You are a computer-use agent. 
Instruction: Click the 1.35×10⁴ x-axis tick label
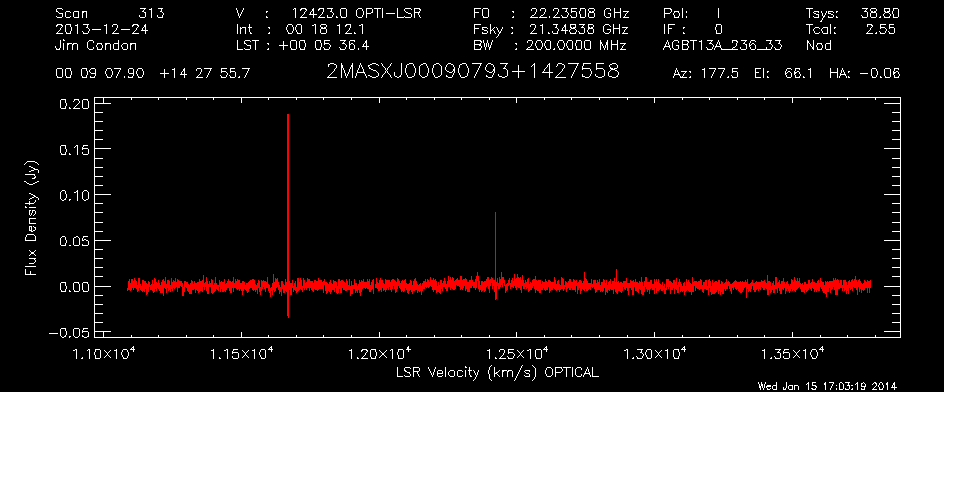(793, 354)
